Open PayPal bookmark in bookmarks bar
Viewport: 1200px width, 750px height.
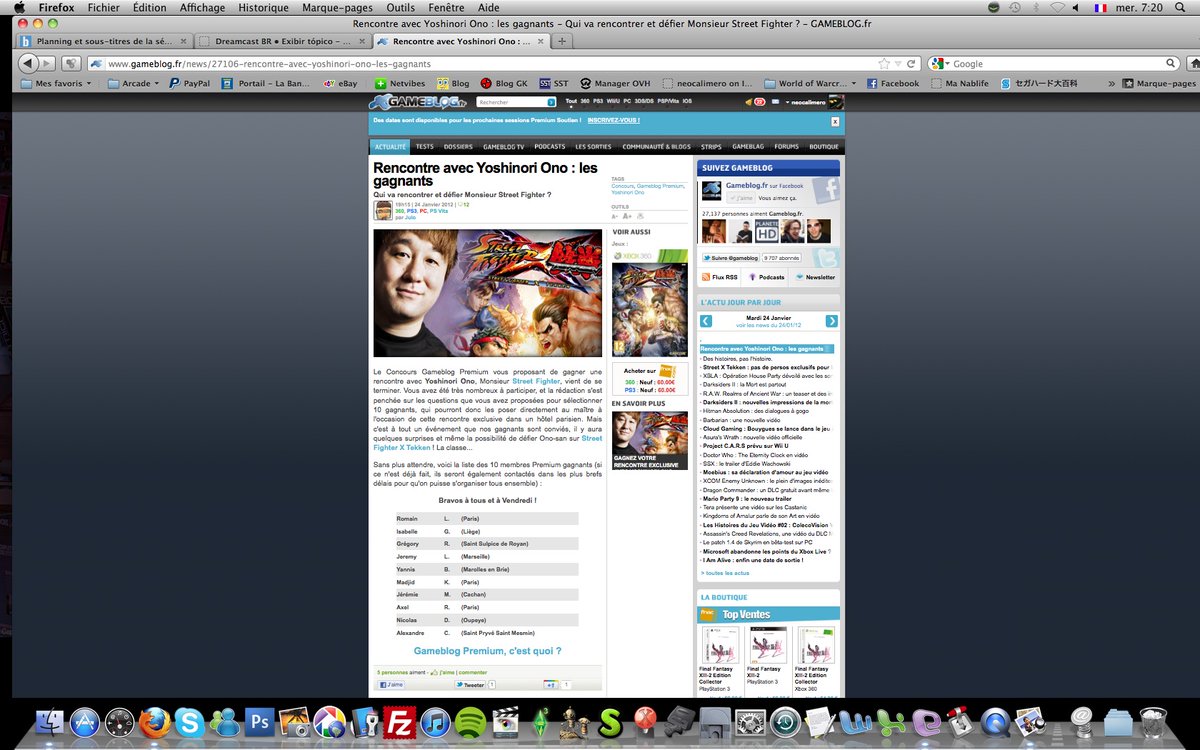[x=189, y=84]
